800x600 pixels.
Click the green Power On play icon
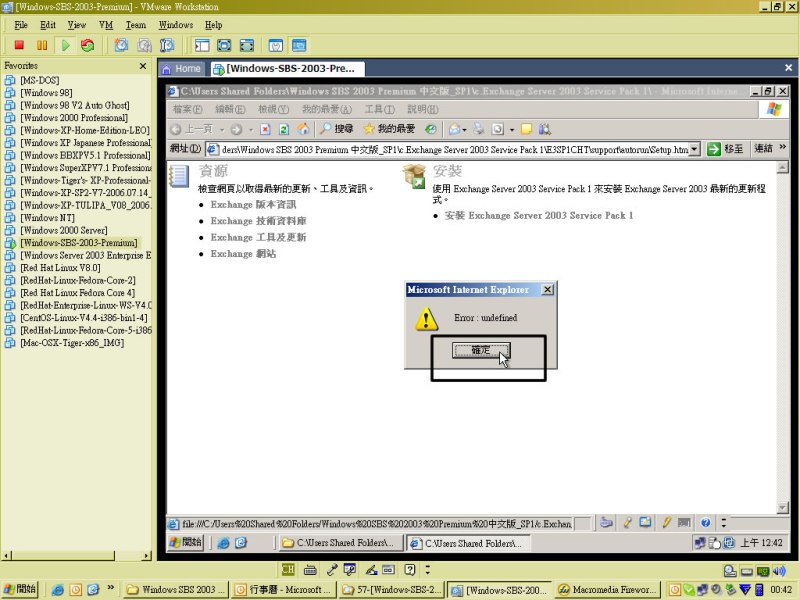click(65, 45)
